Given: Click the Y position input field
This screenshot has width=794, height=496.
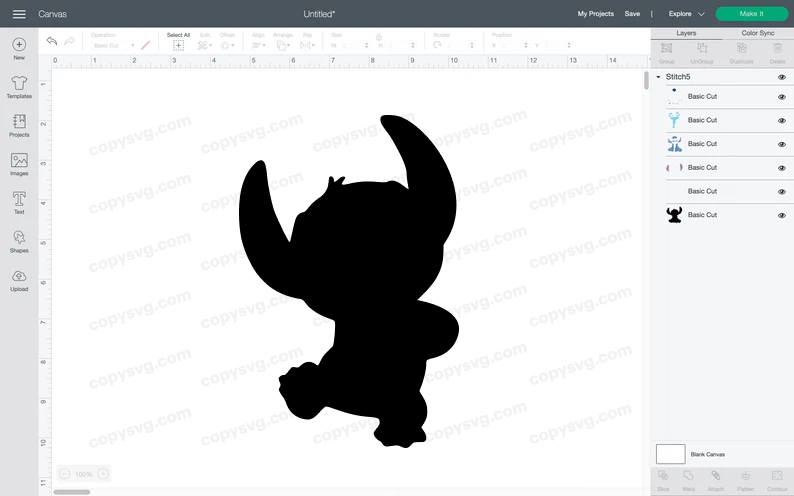Looking at the screenshot, I should coord(555,45).
